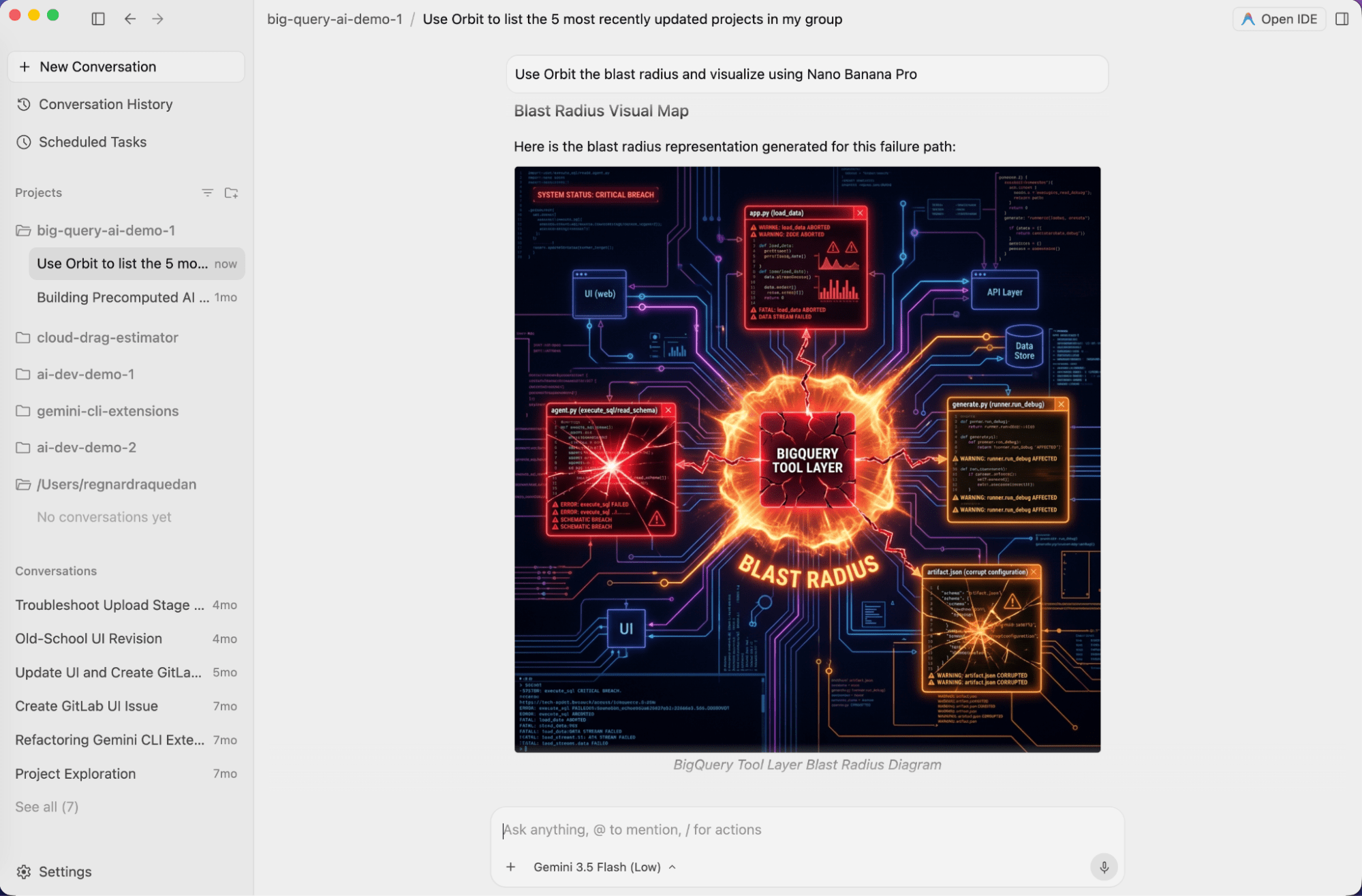Screen dimensions: 1362x896
Task: Open 'Old-School UI Revision' conversation
Action: point(126,638)
